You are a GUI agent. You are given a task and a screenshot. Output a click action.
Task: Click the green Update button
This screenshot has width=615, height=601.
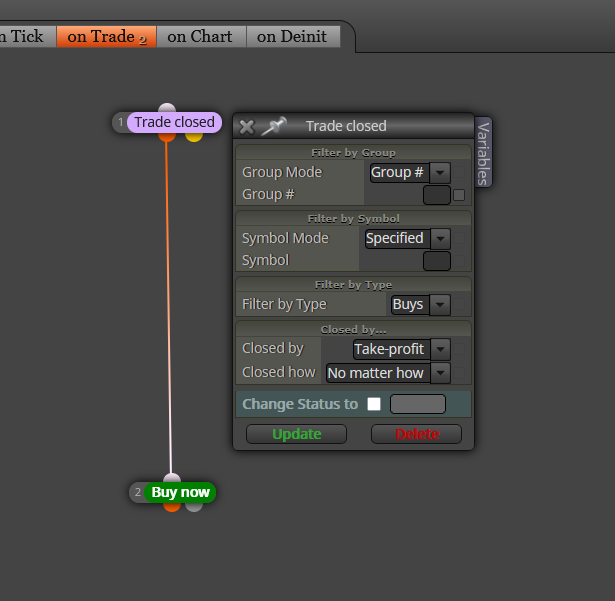click(x=297, y=434)
